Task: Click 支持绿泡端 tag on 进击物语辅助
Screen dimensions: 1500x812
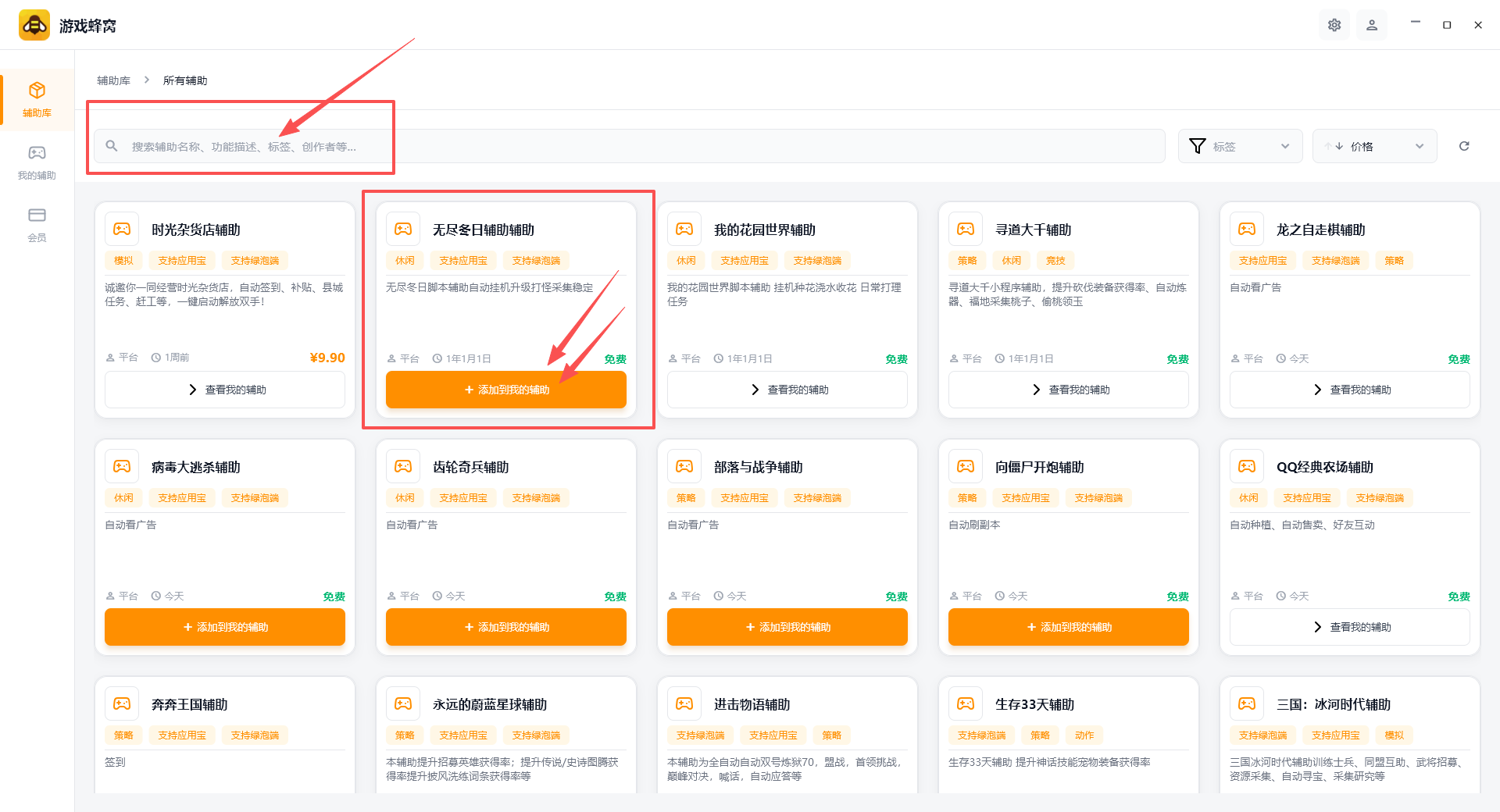Action: 700,735
